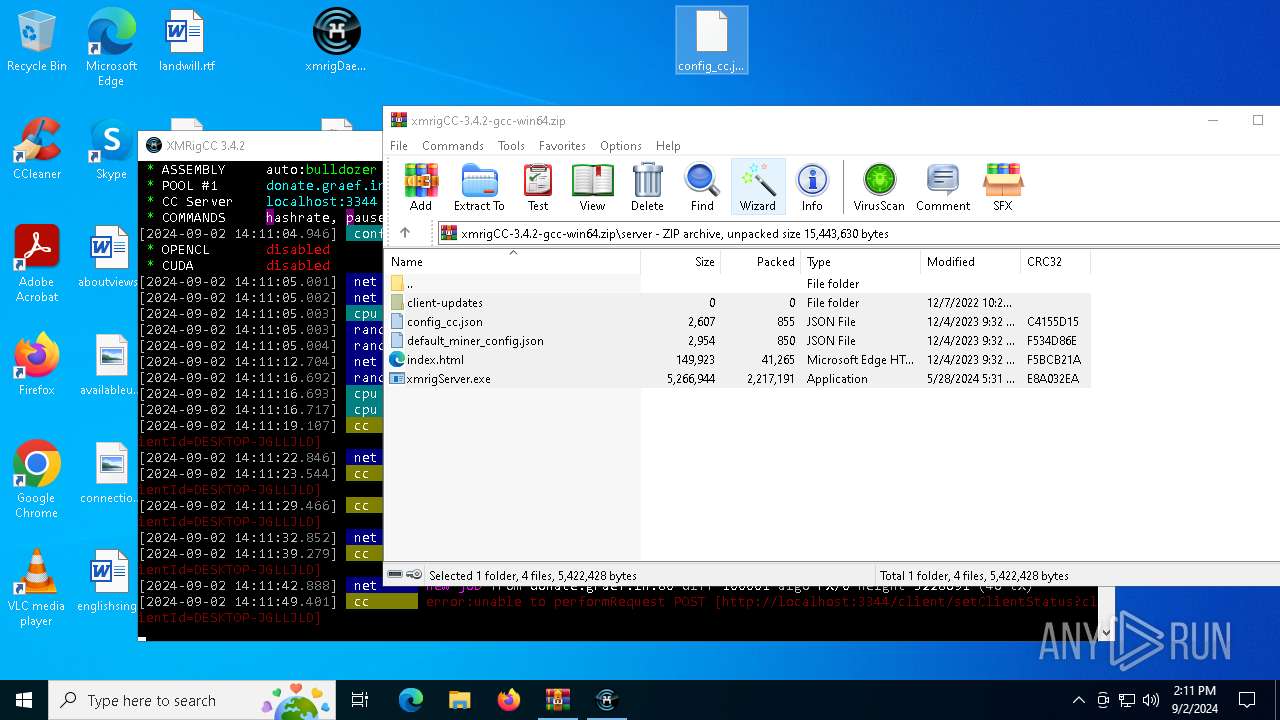Open Adobe Acrobat desktop shortcut
The image size is (1280, 720).
pyautogui.click(x=37, y=263)
